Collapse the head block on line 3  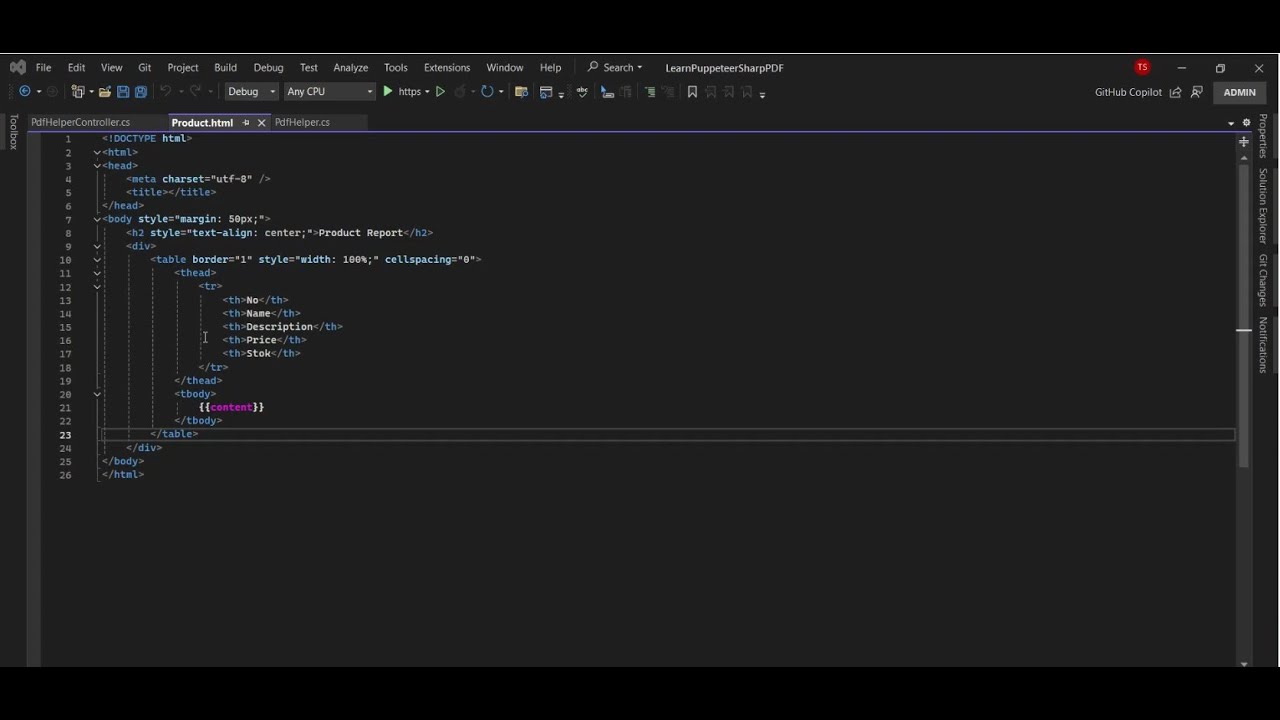[97, 166]
